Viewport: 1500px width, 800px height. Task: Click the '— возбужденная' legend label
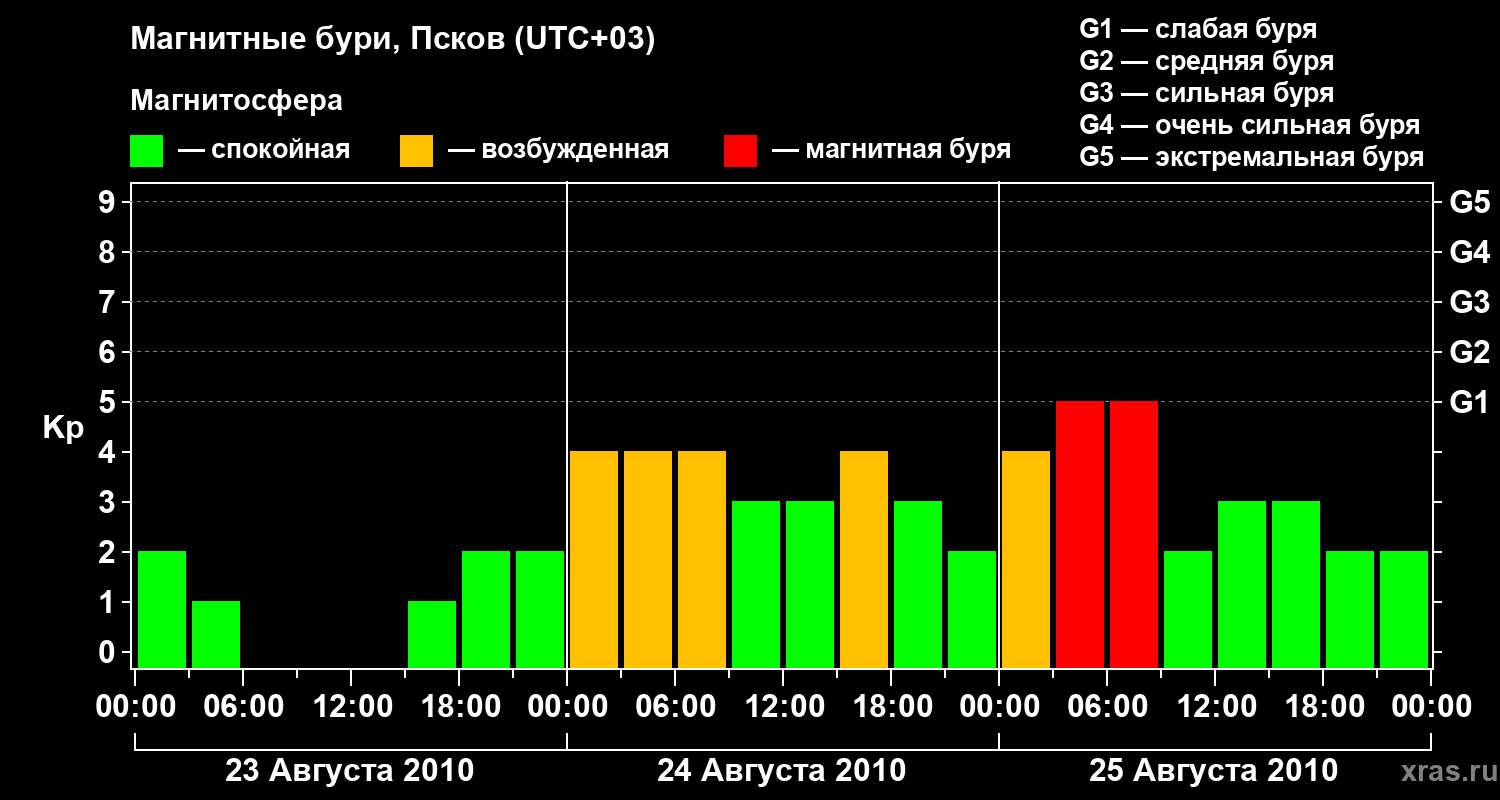[x=558, y=150]
